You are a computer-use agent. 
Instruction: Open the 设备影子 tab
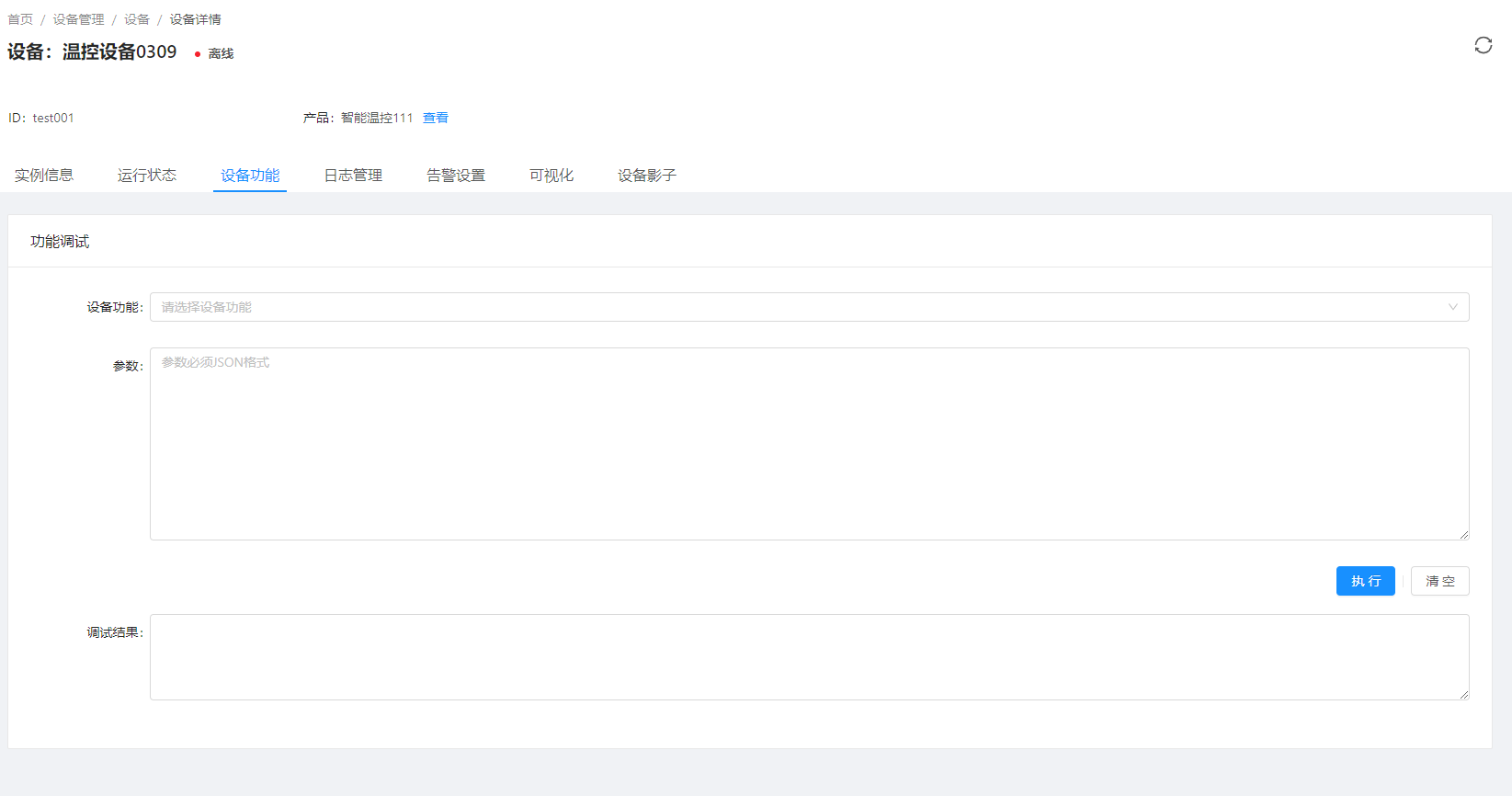point(647,176)
